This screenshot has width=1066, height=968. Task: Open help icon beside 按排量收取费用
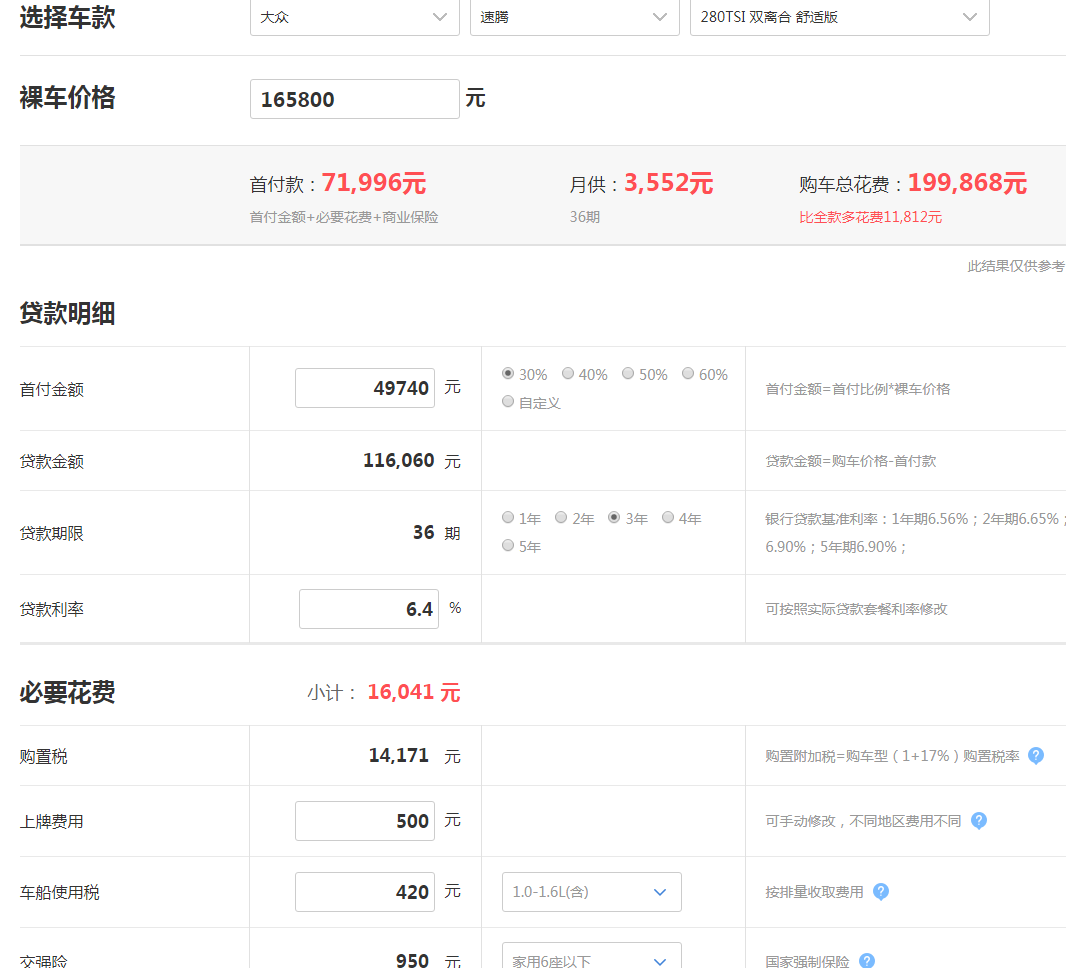(x=880, y=891)
